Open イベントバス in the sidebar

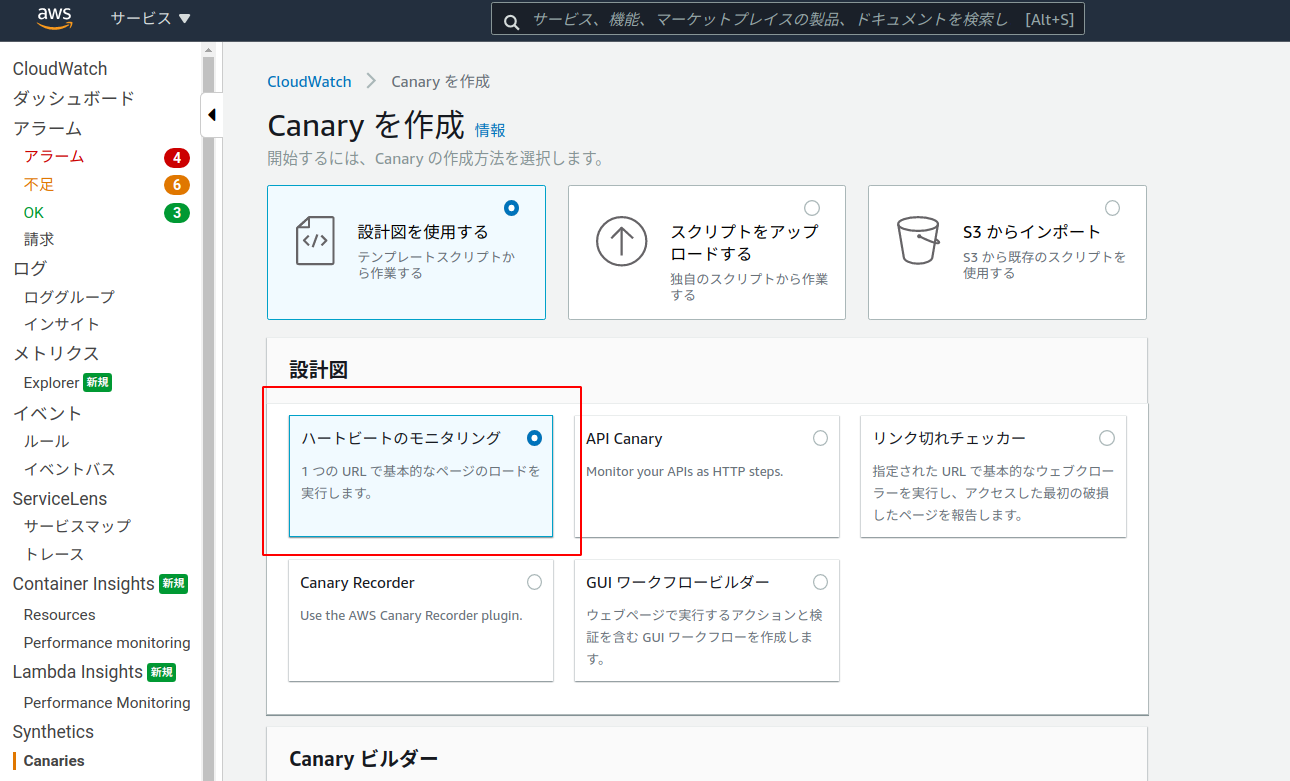point(69,469)
